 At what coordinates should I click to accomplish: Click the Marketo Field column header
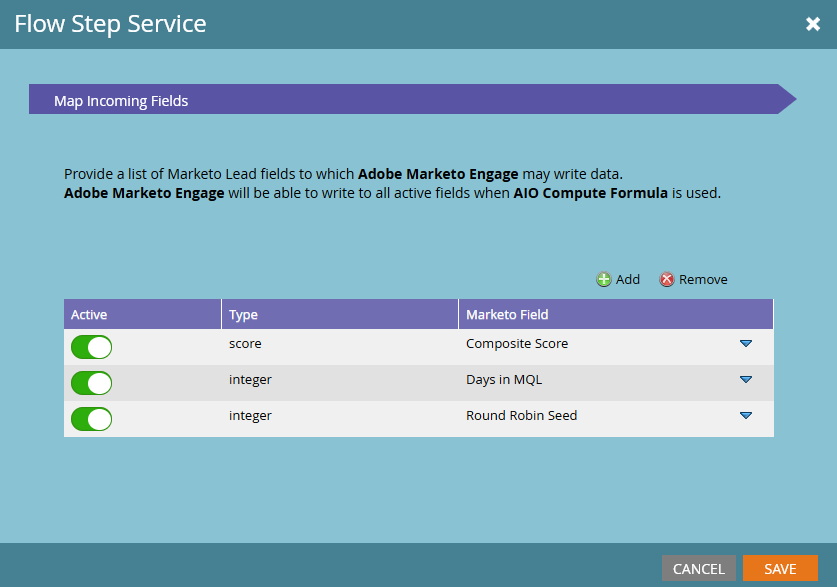click(x=507, y=315)
